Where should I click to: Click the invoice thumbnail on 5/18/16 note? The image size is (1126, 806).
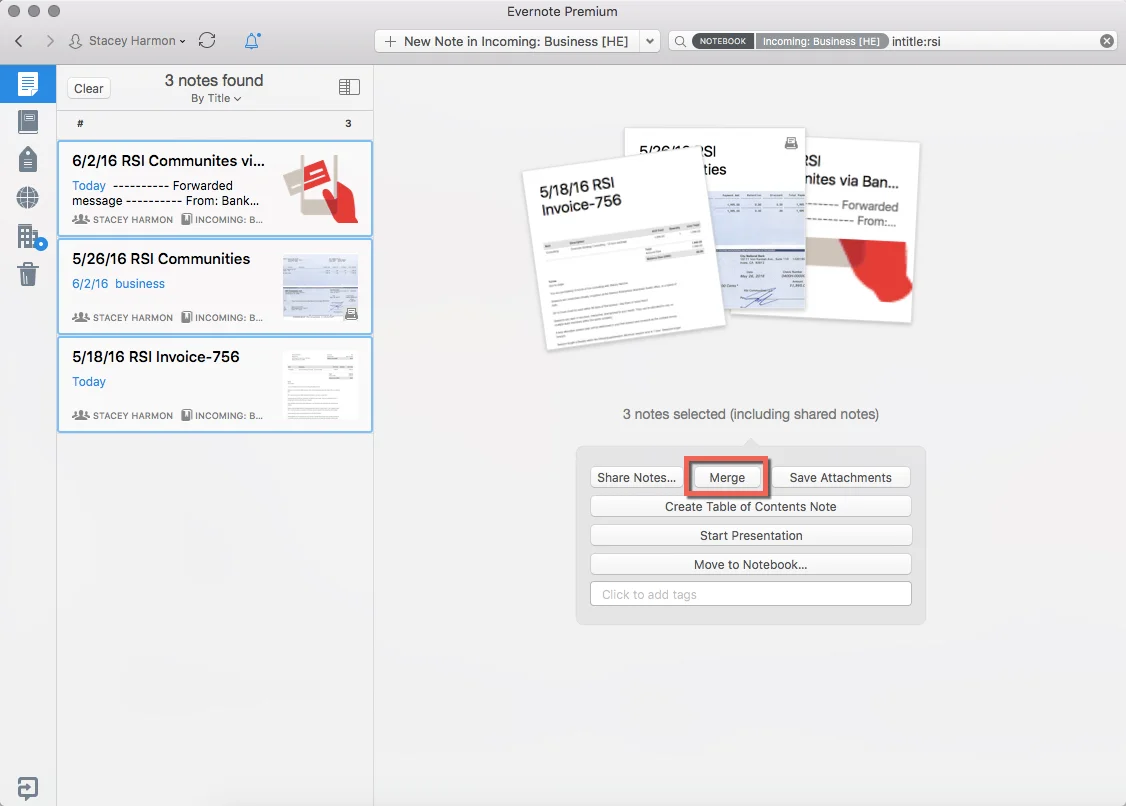(x=320, y=384)
